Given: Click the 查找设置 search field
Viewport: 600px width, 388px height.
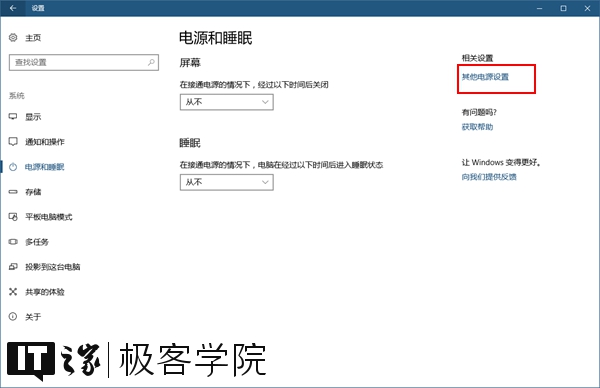Looking at the screenshot, I should (84, 62).
